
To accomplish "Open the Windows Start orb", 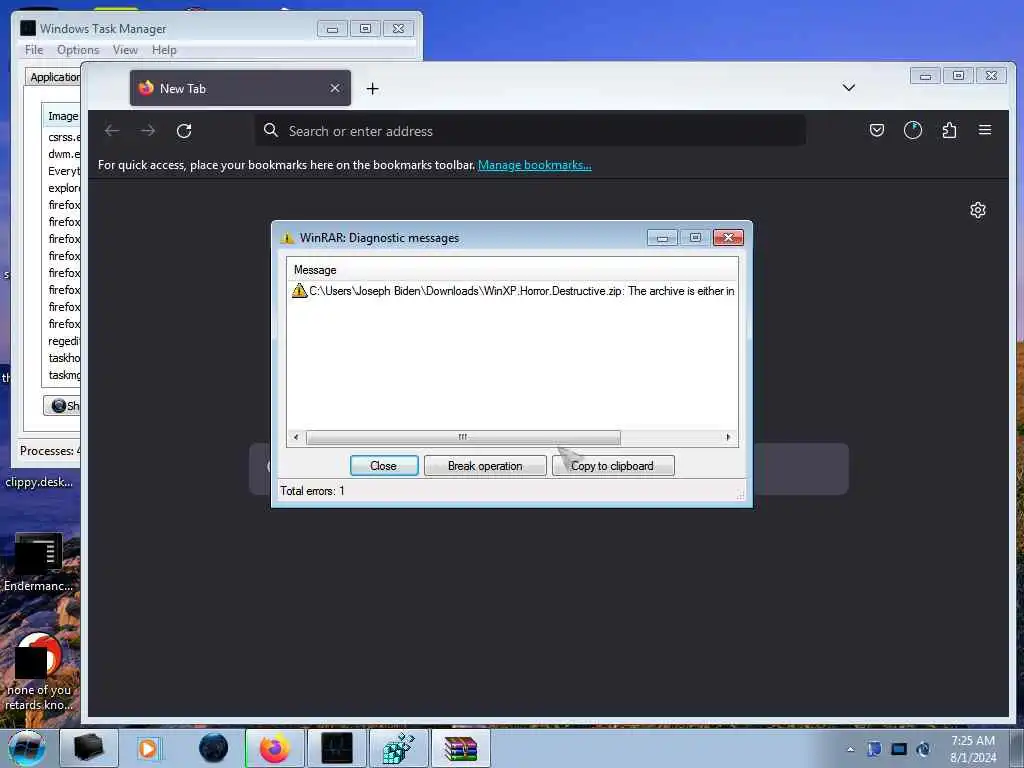I will [27, 748].
